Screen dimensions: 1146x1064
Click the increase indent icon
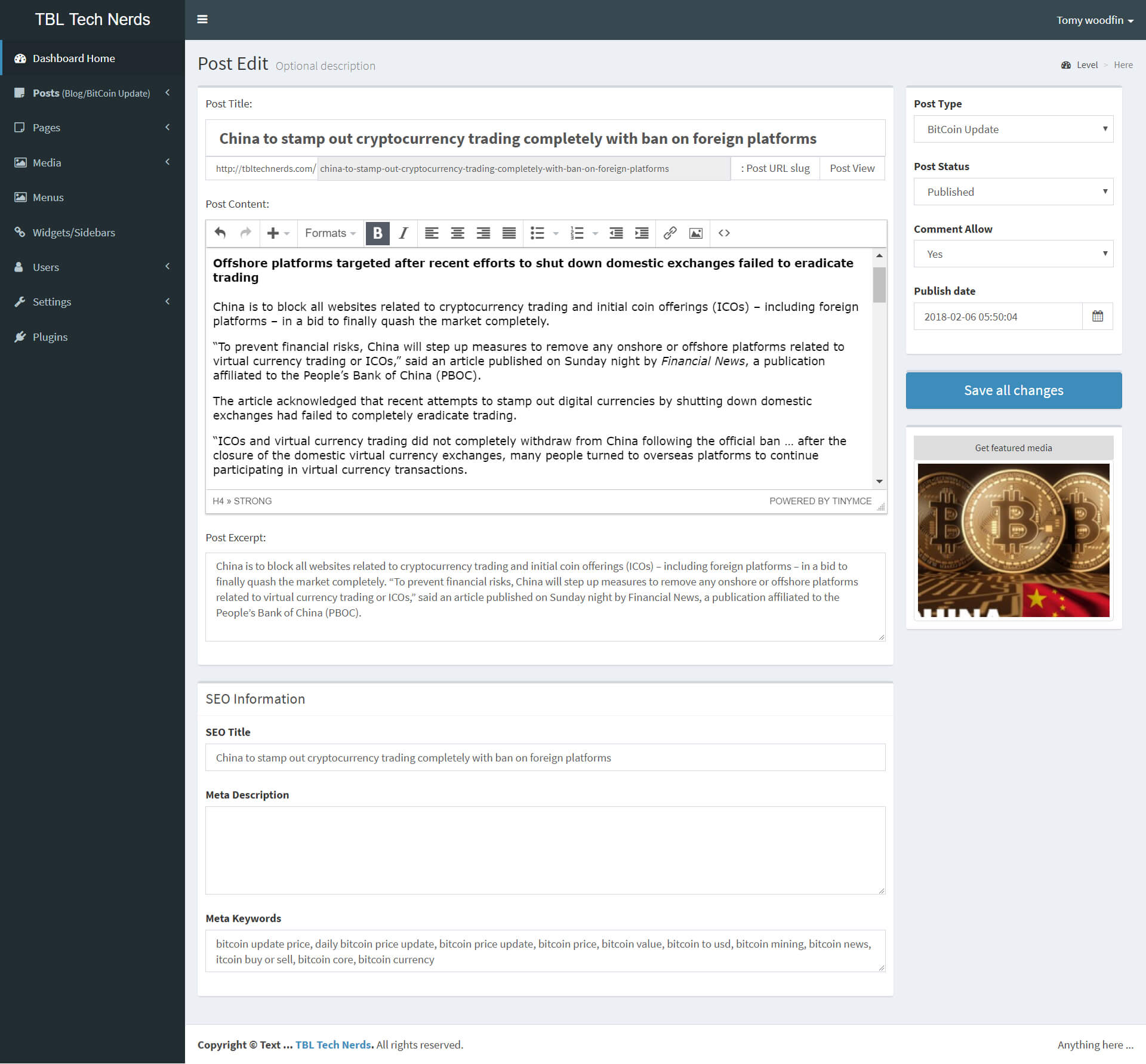click(642, 233)
